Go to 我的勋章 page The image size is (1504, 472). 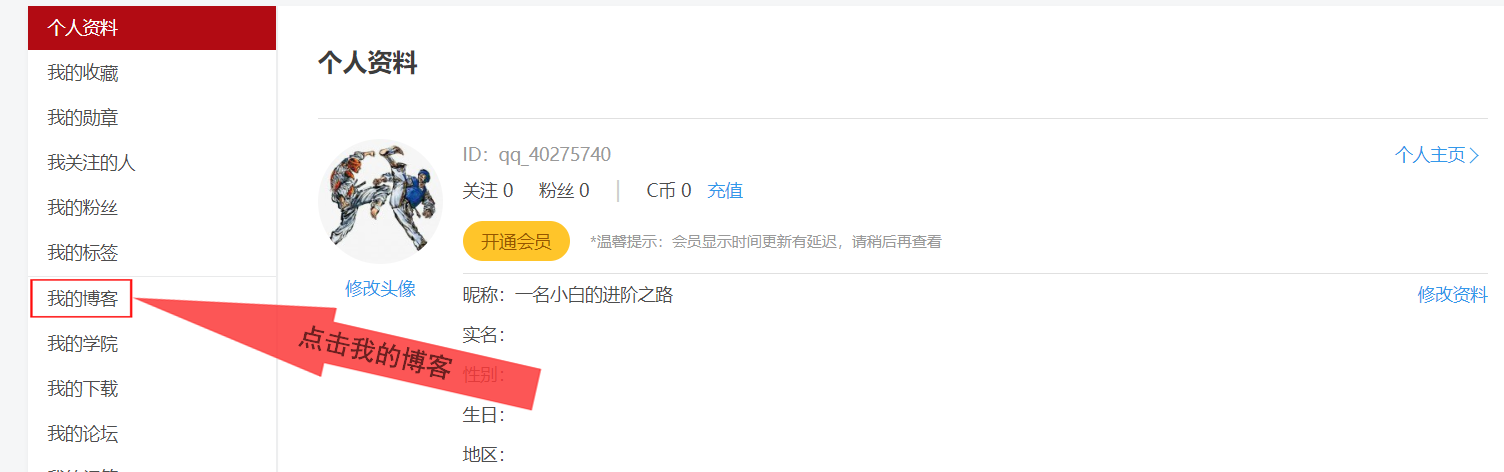click(152, 118)
